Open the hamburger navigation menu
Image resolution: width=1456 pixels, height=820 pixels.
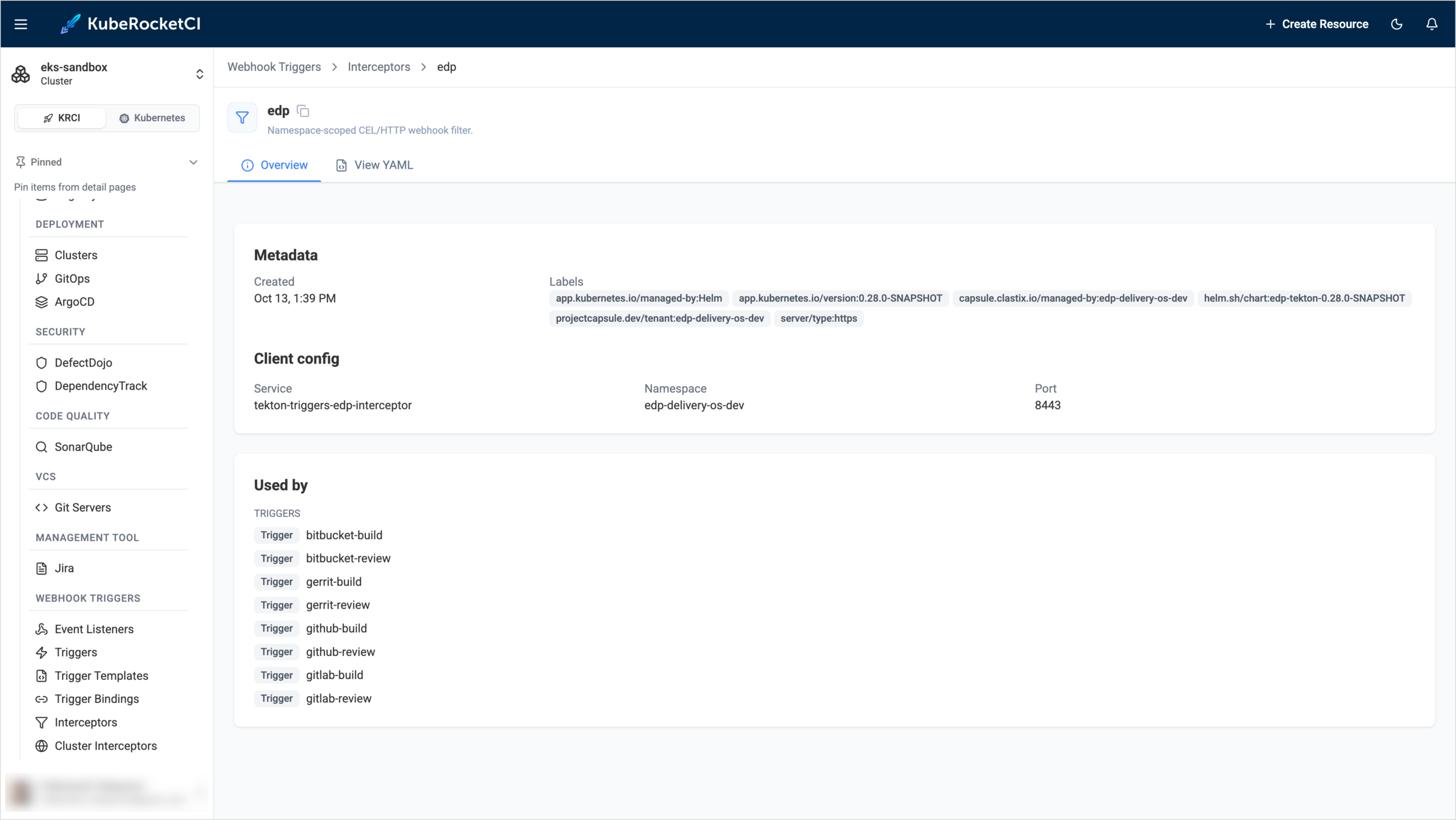21,24
